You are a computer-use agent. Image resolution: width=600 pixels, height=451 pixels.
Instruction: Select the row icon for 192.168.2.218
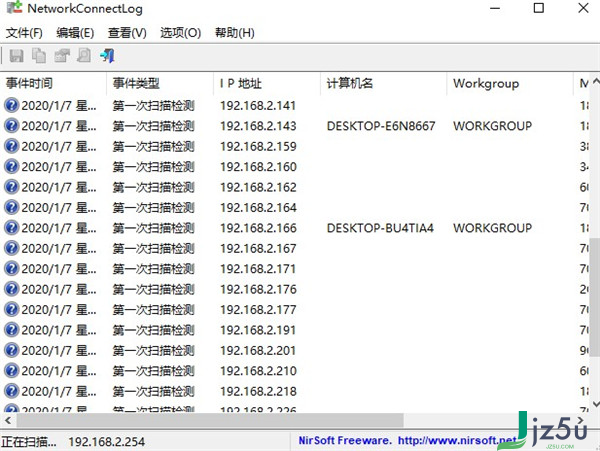11,391
